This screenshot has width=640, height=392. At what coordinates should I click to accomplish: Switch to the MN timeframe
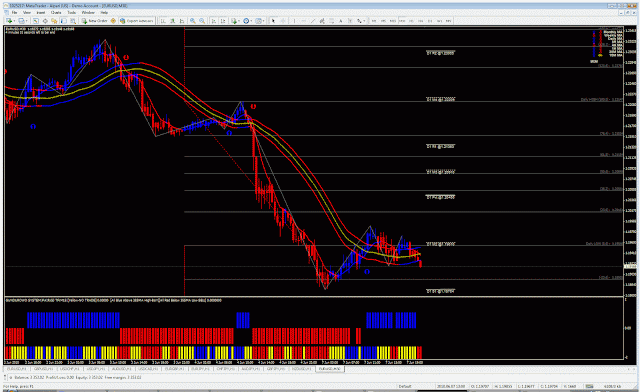point(449,21)
